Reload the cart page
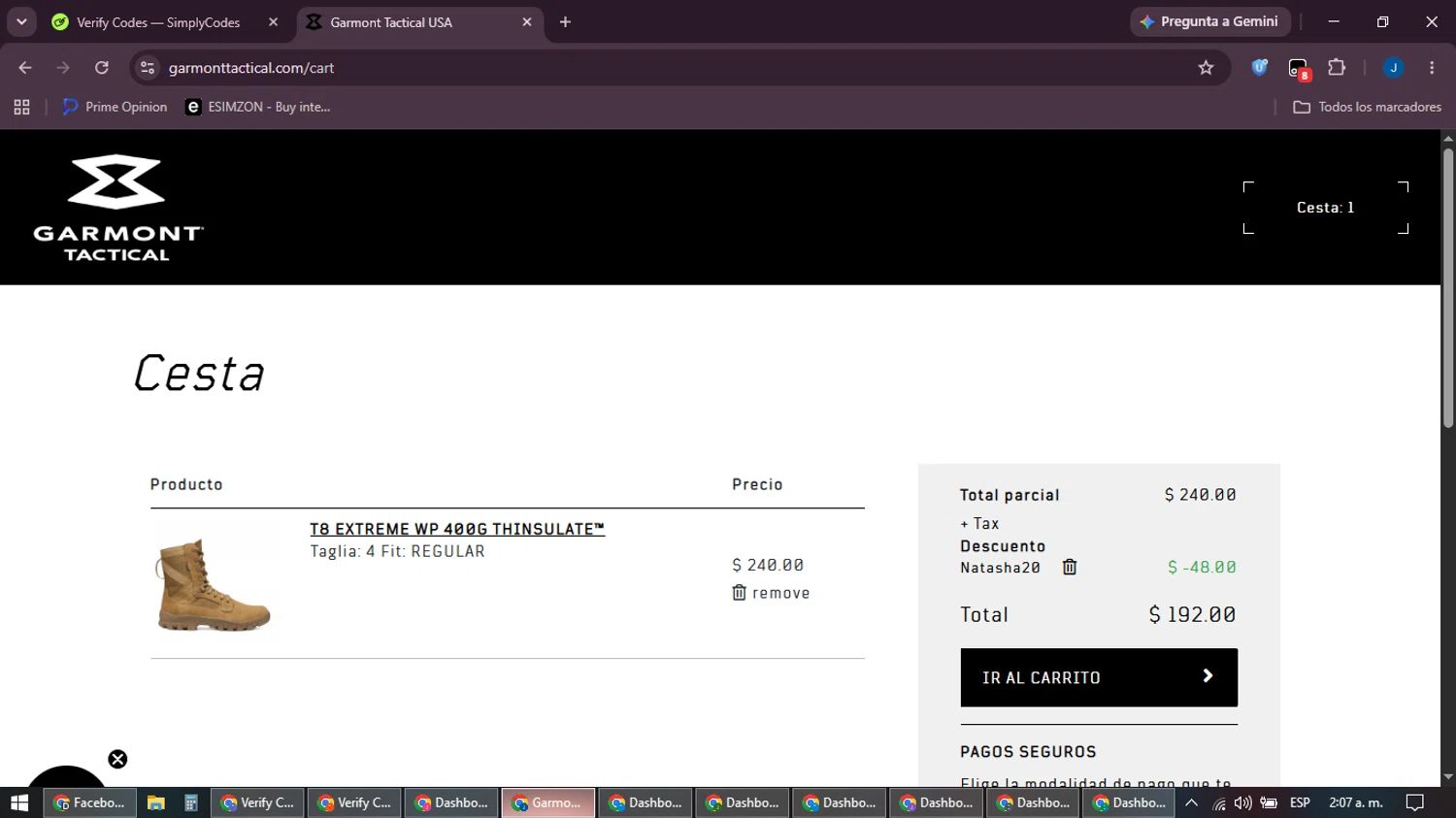The width and height of the screenshot is (1456, 818). click(102, 68)
